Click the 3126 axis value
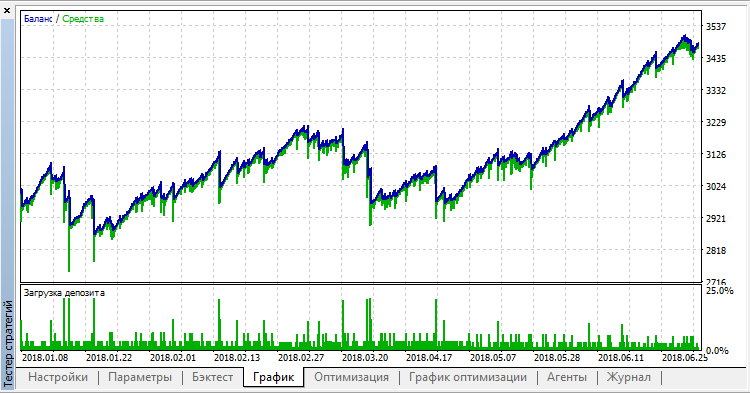 (716, 155)
